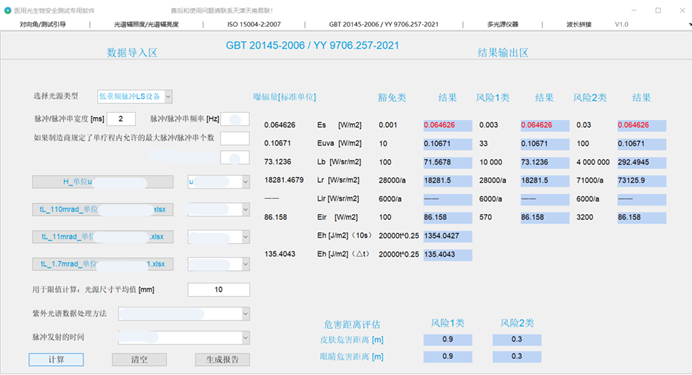Screen dimensions: 692x375
Task: Click the tL_110mrad file import button
Action: point(102,209)
